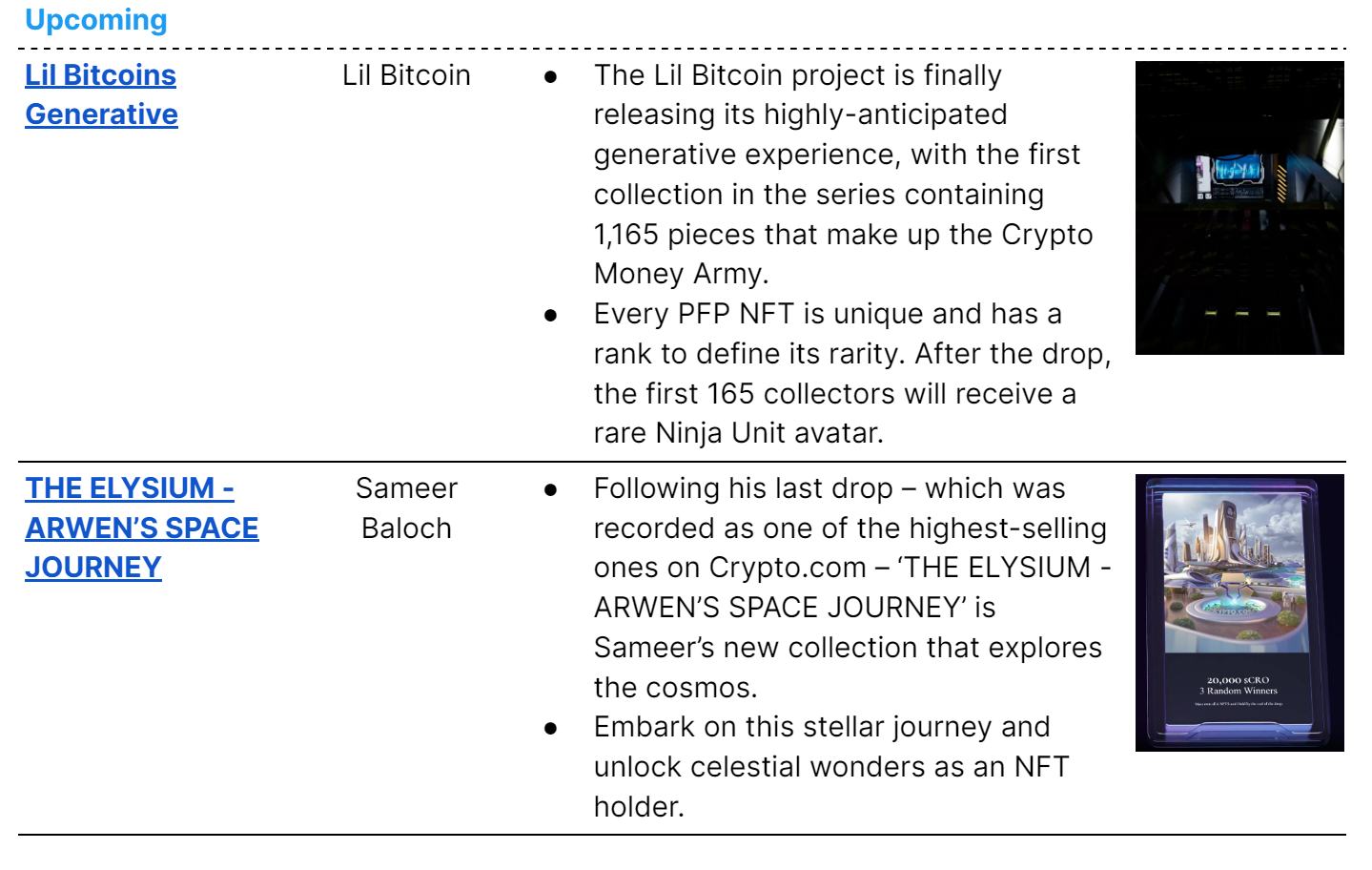Select the Sameer Baloch creator name
The height and width of the screenshot is (870, 1372).
406,507
